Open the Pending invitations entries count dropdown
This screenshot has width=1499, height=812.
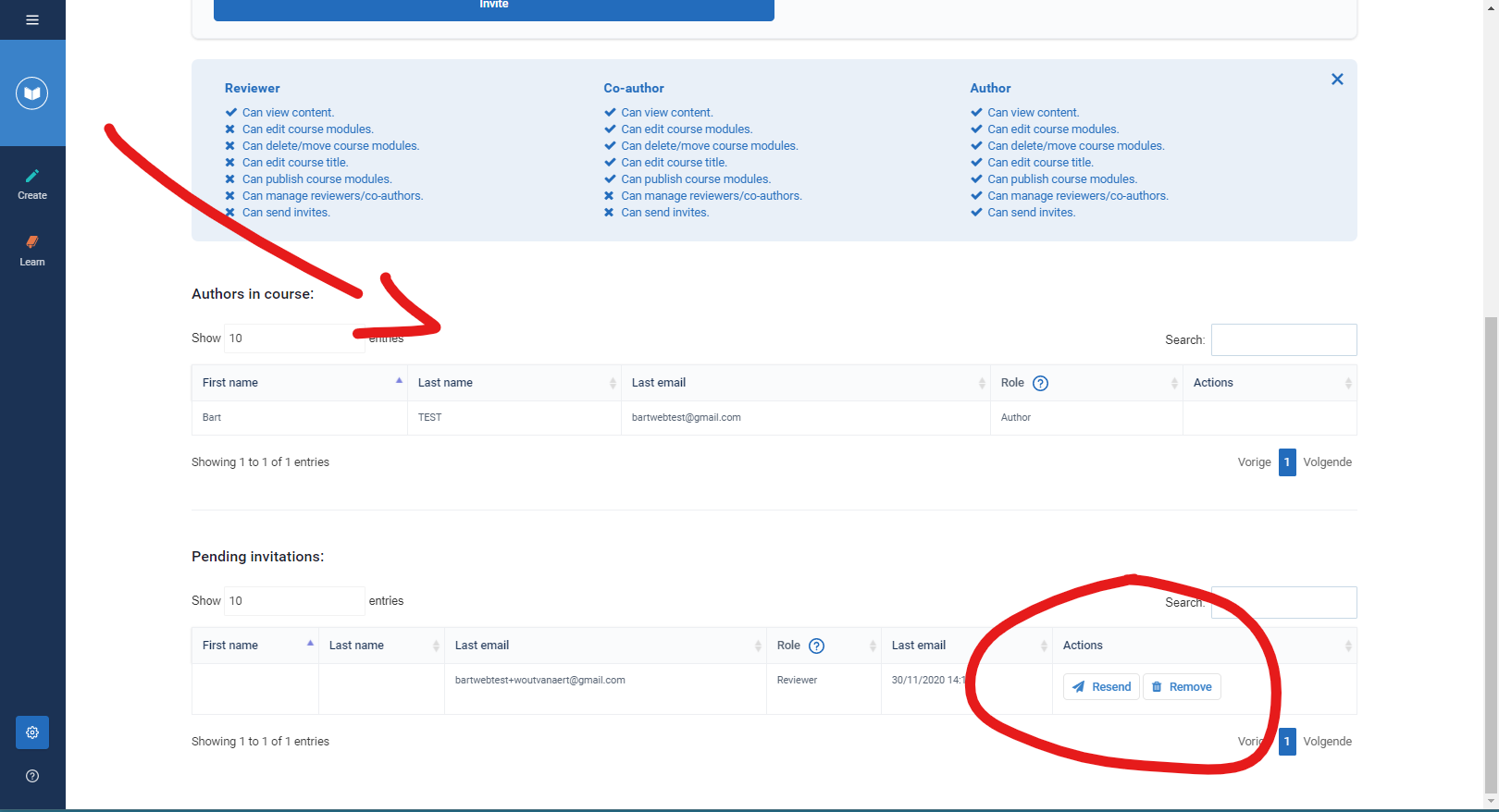(x=294, y=601)
